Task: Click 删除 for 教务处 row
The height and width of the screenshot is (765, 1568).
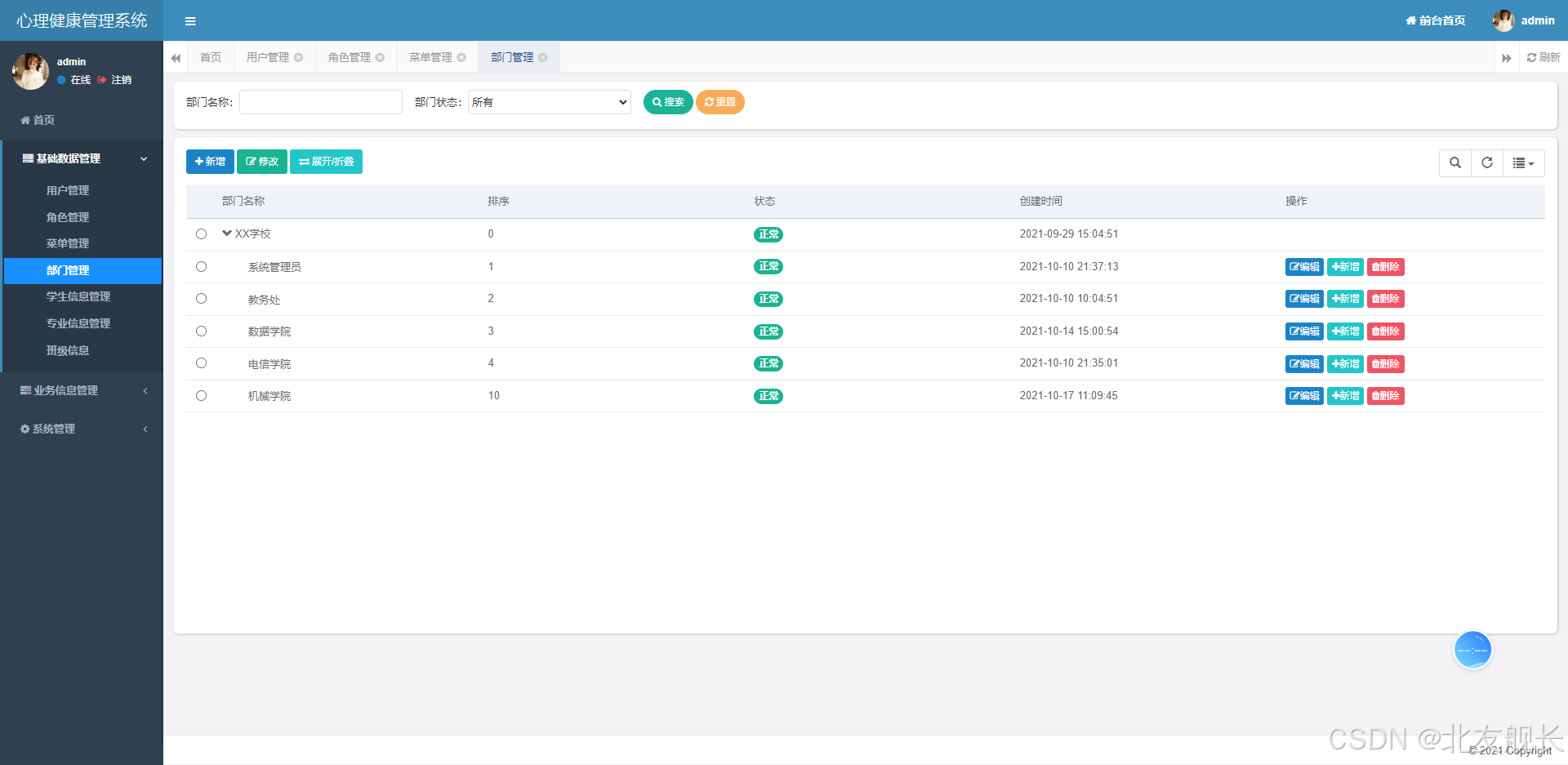Action: (1386, 299)
